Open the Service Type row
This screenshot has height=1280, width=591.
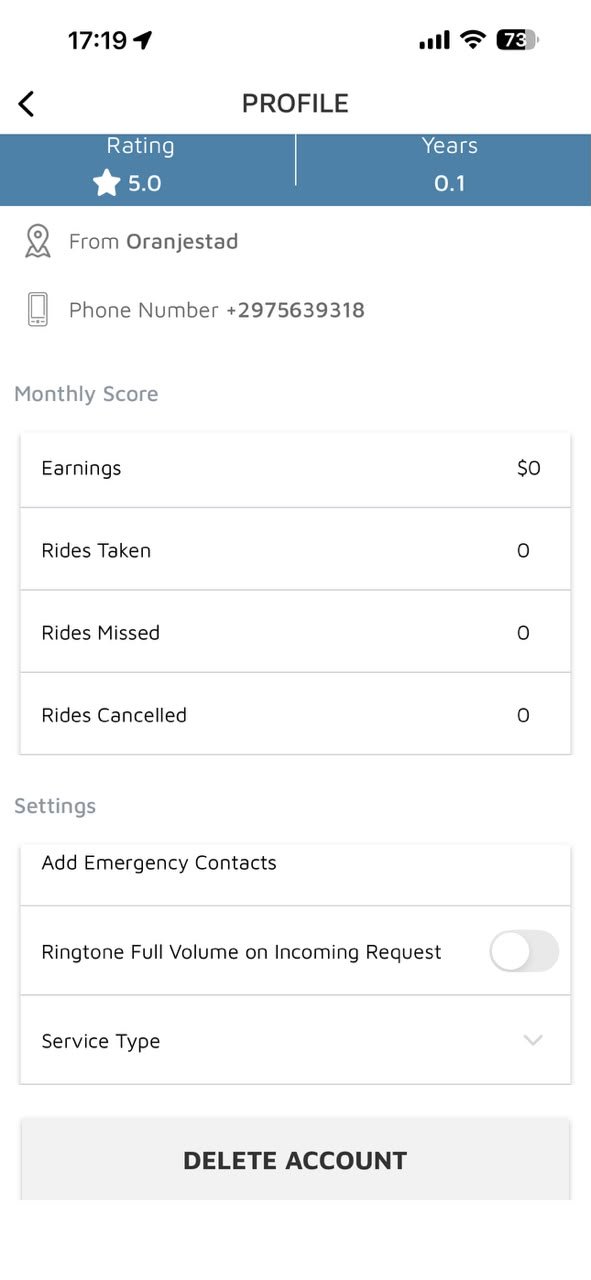point(295,1040)
